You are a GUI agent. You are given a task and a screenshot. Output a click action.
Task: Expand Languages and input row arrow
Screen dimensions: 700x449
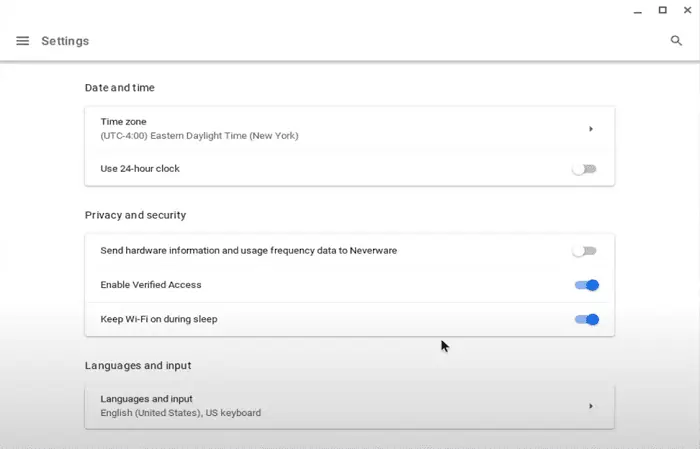click(x=591, y=406)
